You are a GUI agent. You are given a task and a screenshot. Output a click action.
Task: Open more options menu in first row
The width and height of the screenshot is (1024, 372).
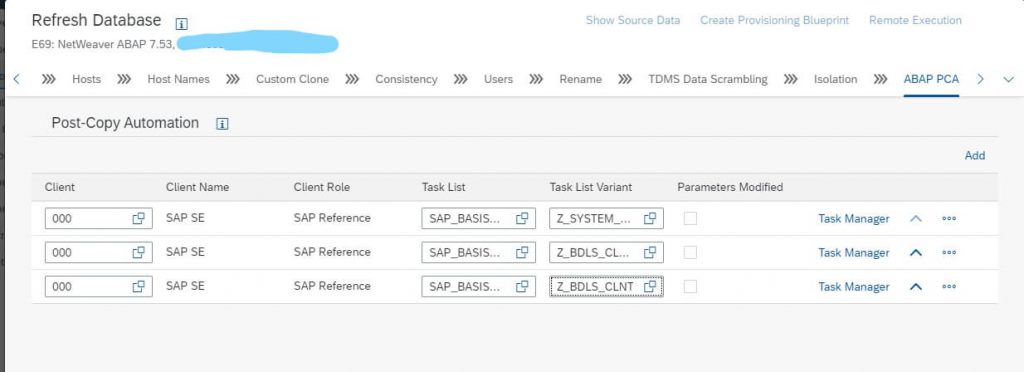coord(949,219)
